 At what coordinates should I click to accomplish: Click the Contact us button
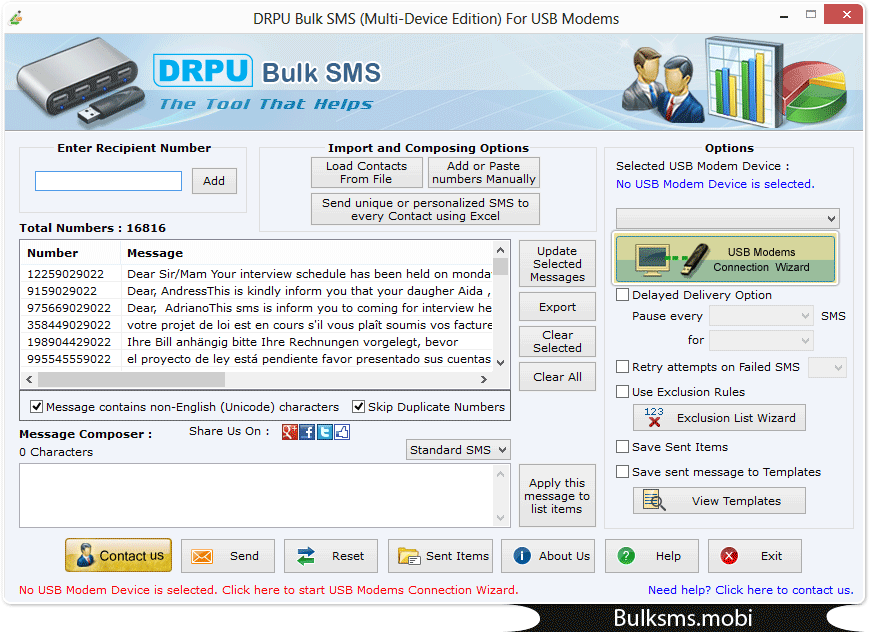coord(119,555)
